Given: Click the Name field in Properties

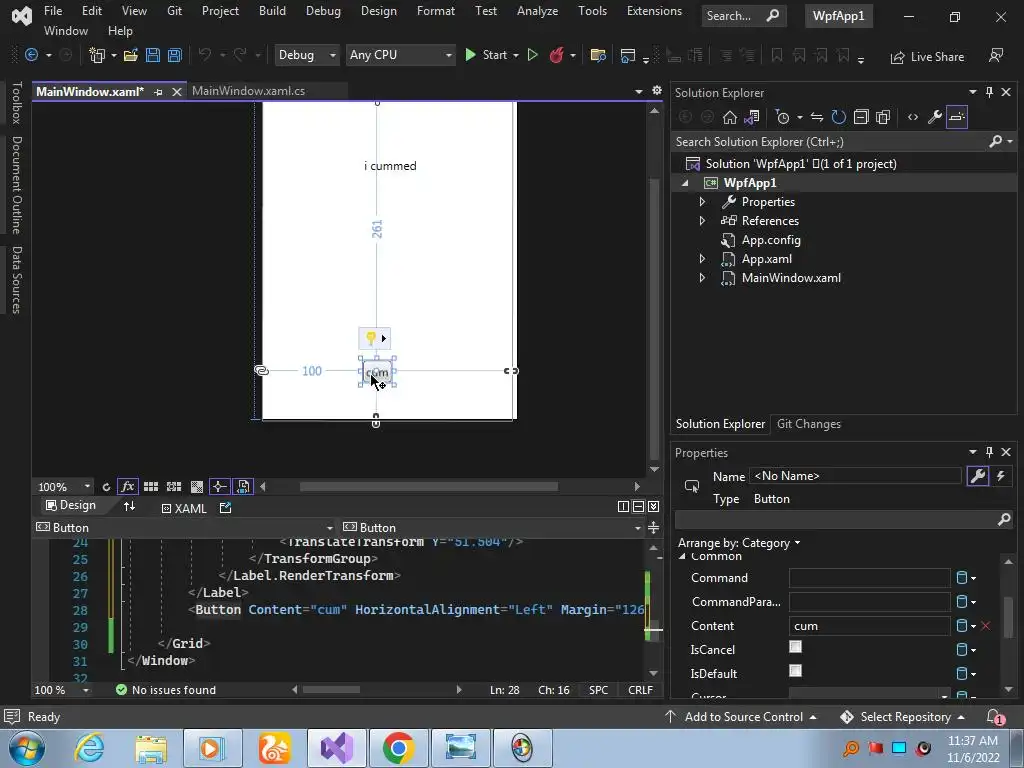Looking at the screenshot, I should point(856,476).
